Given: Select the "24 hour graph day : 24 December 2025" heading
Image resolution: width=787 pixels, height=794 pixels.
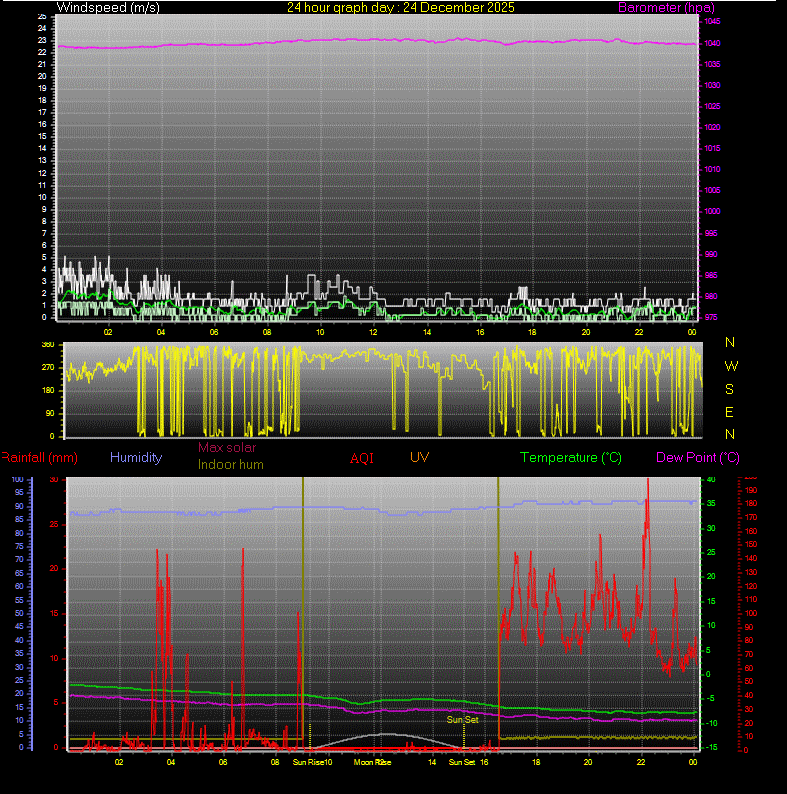Looking at the screenshot, I should (401, 8).
